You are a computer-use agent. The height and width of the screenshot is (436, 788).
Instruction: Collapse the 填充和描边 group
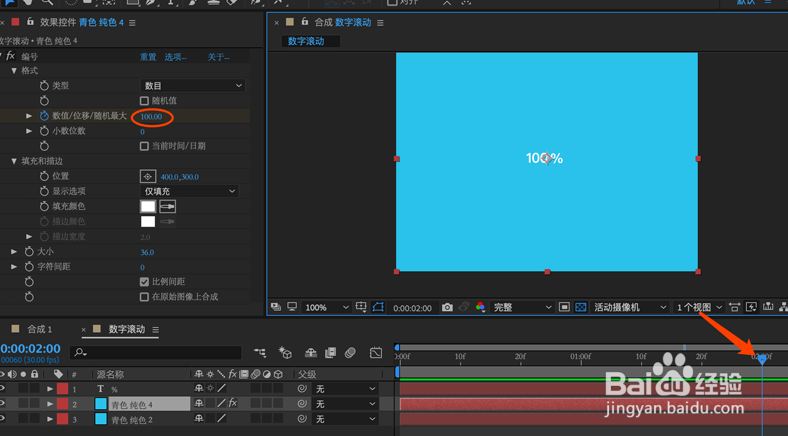pos(14,161)
